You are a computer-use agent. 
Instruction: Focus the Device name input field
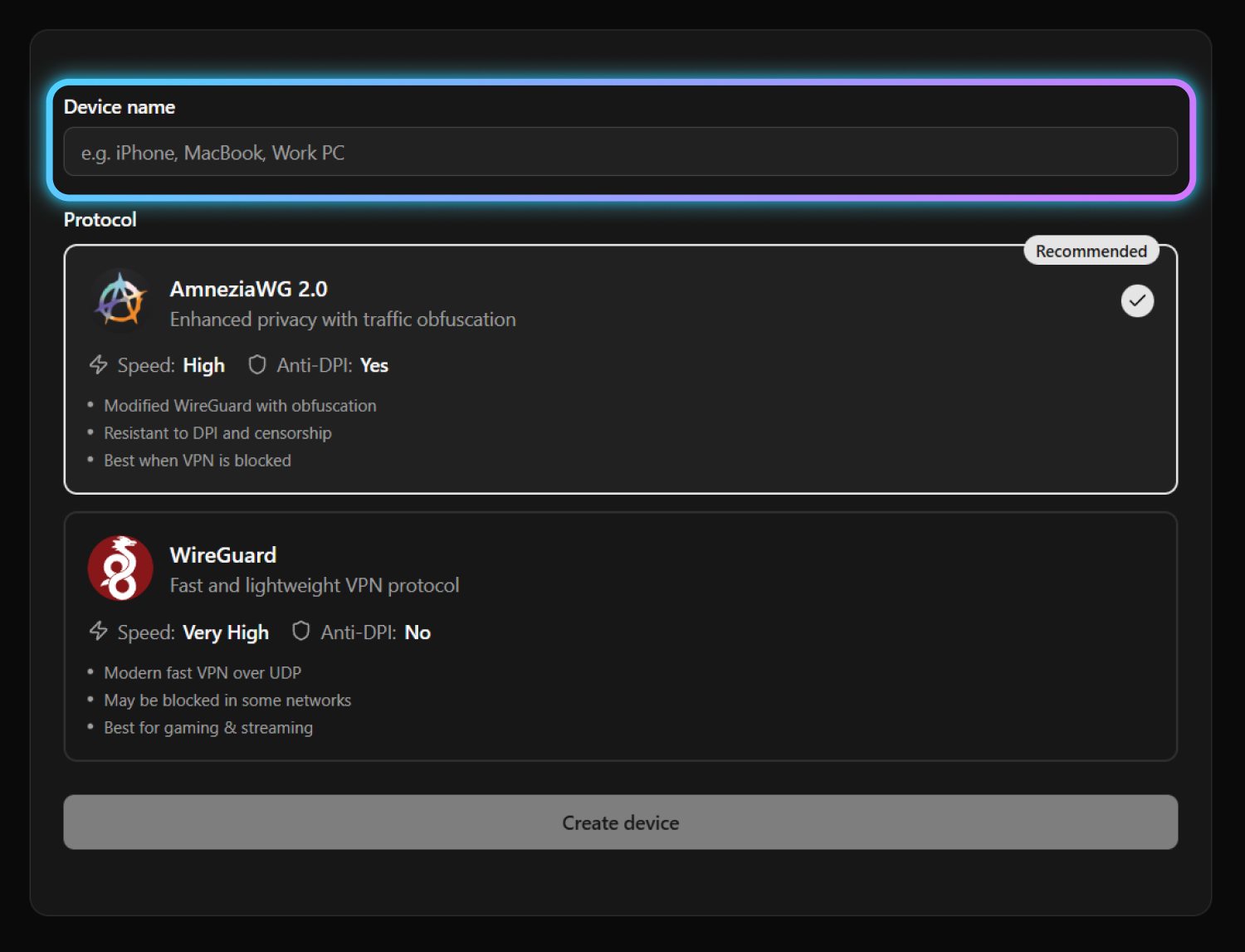(x=621, y=152)
